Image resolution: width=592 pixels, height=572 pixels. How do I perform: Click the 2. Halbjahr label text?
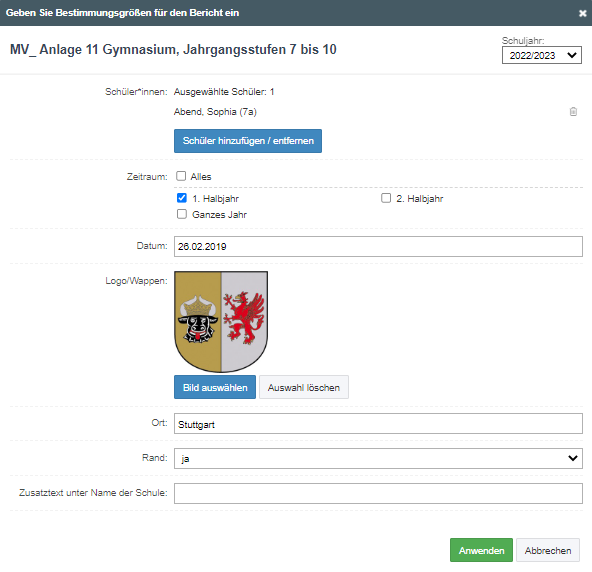(419, 199)
